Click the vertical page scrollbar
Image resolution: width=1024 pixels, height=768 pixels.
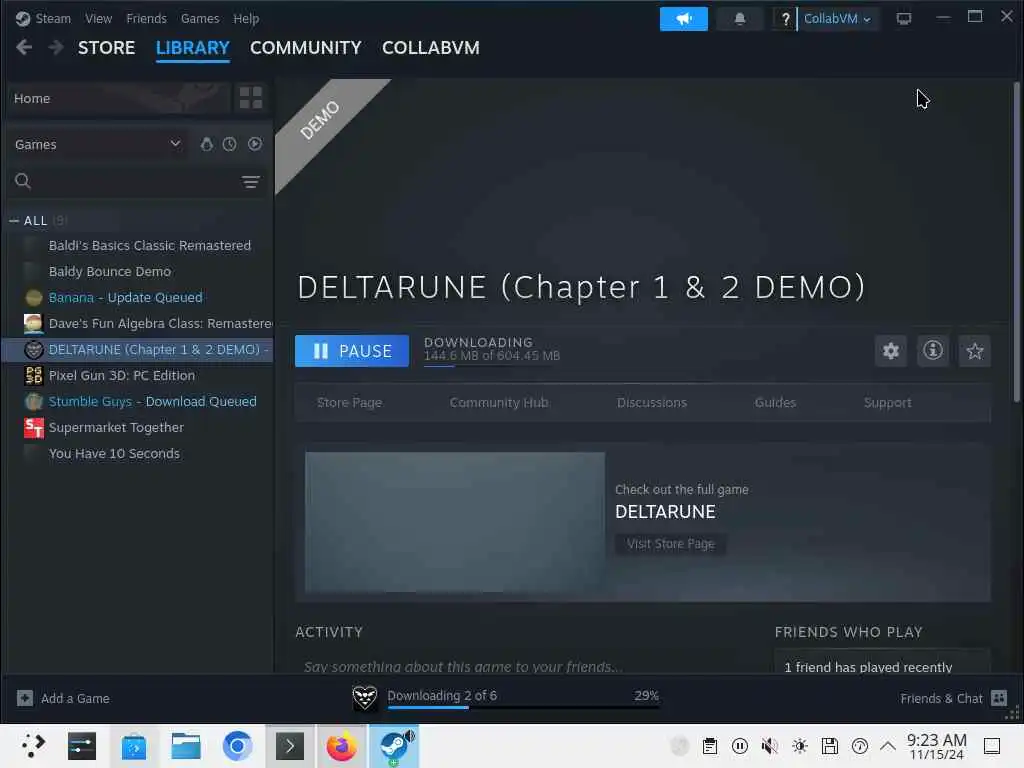1016,242
